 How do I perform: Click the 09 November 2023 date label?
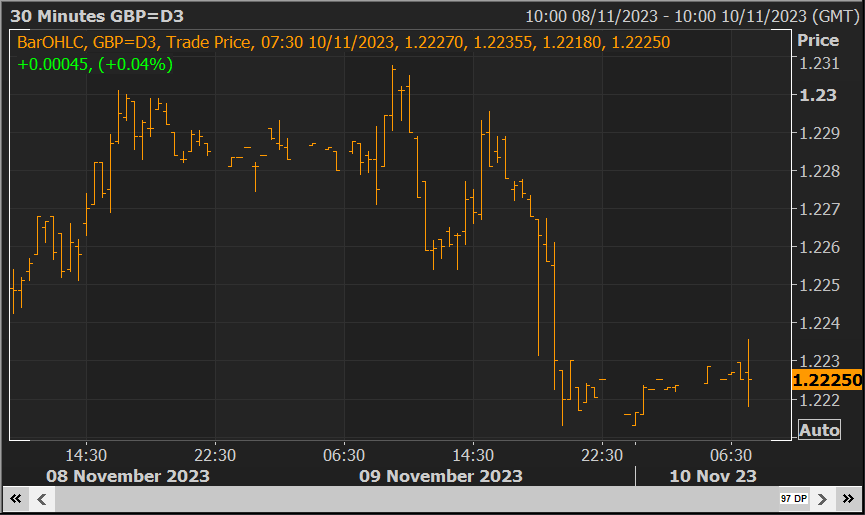[441, 476]
